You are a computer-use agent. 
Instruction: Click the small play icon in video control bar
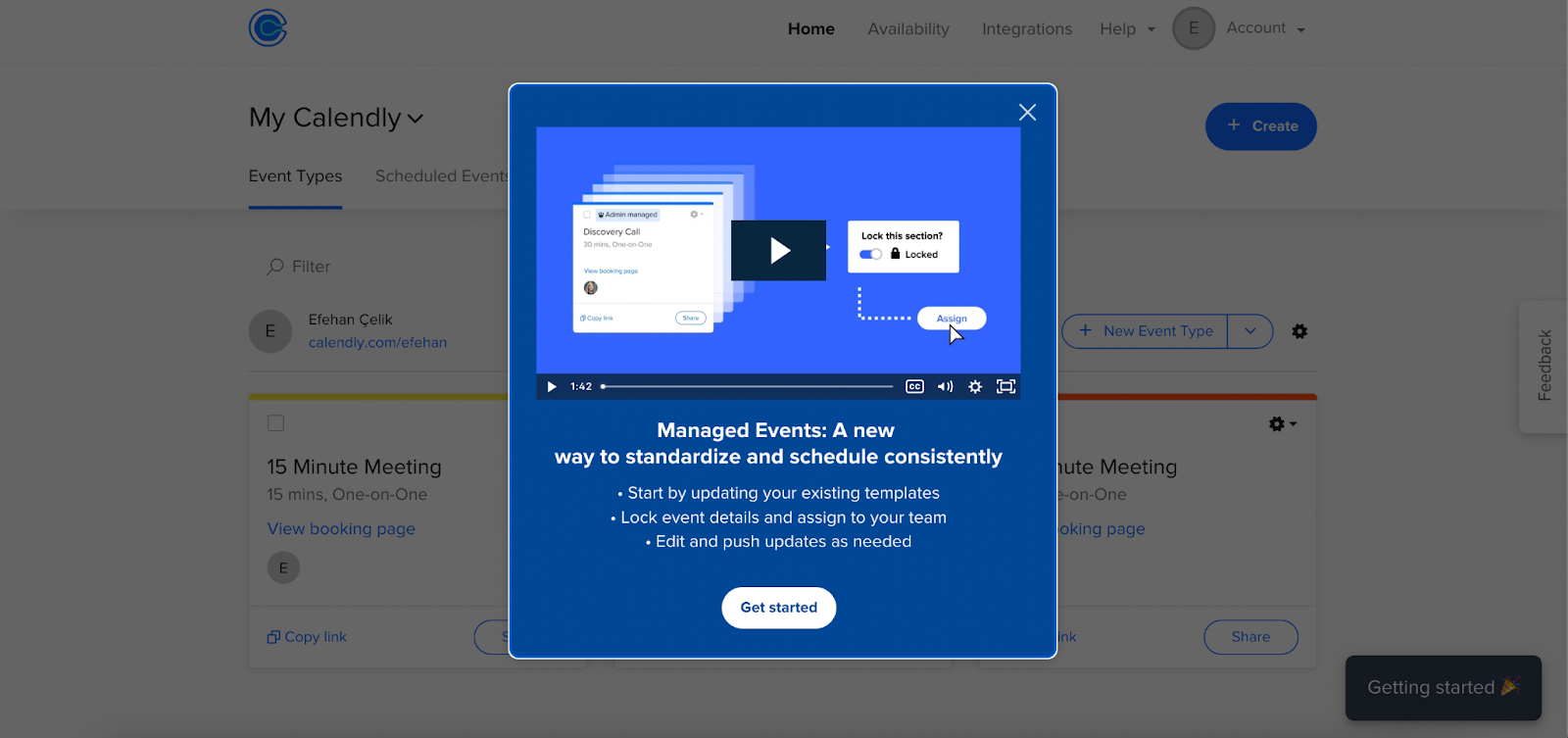coord(552,387)
